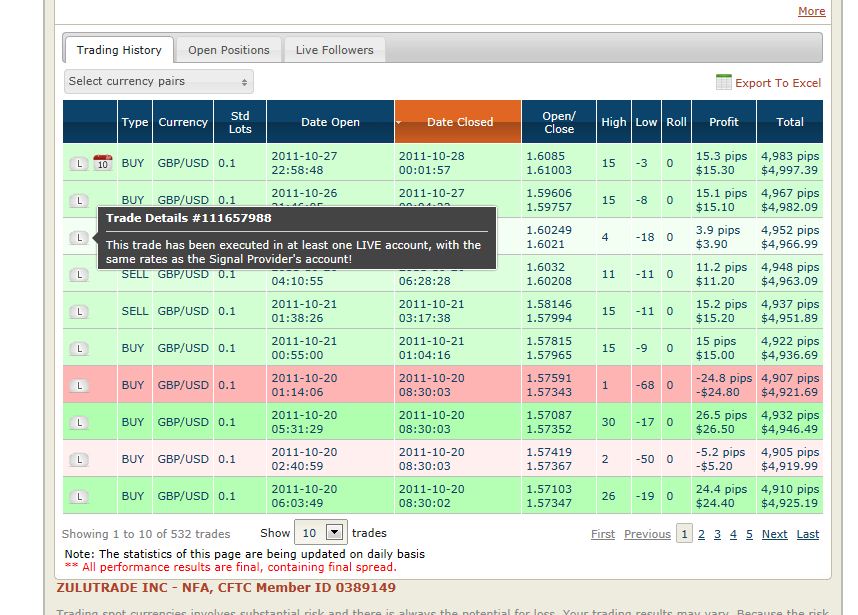The width and height of the screenshot is (858, 615).
Task: Click the Export To Excel link
Action: pos(778,83)
